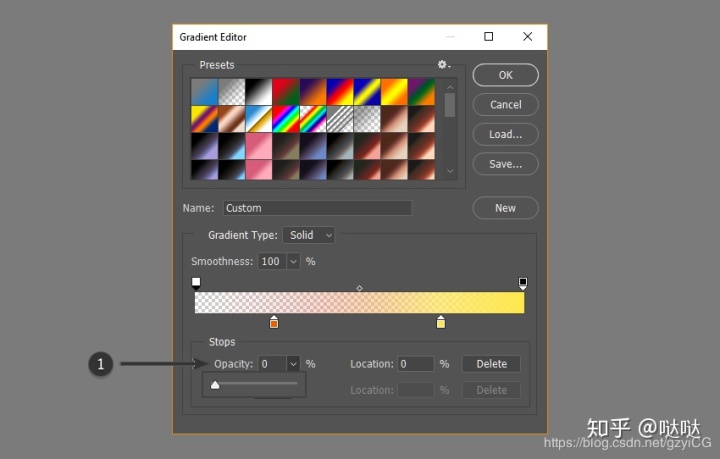
Task: Pick the full rainbow spectrum preset
Action: pyautogui.click(x=286, y=119)
